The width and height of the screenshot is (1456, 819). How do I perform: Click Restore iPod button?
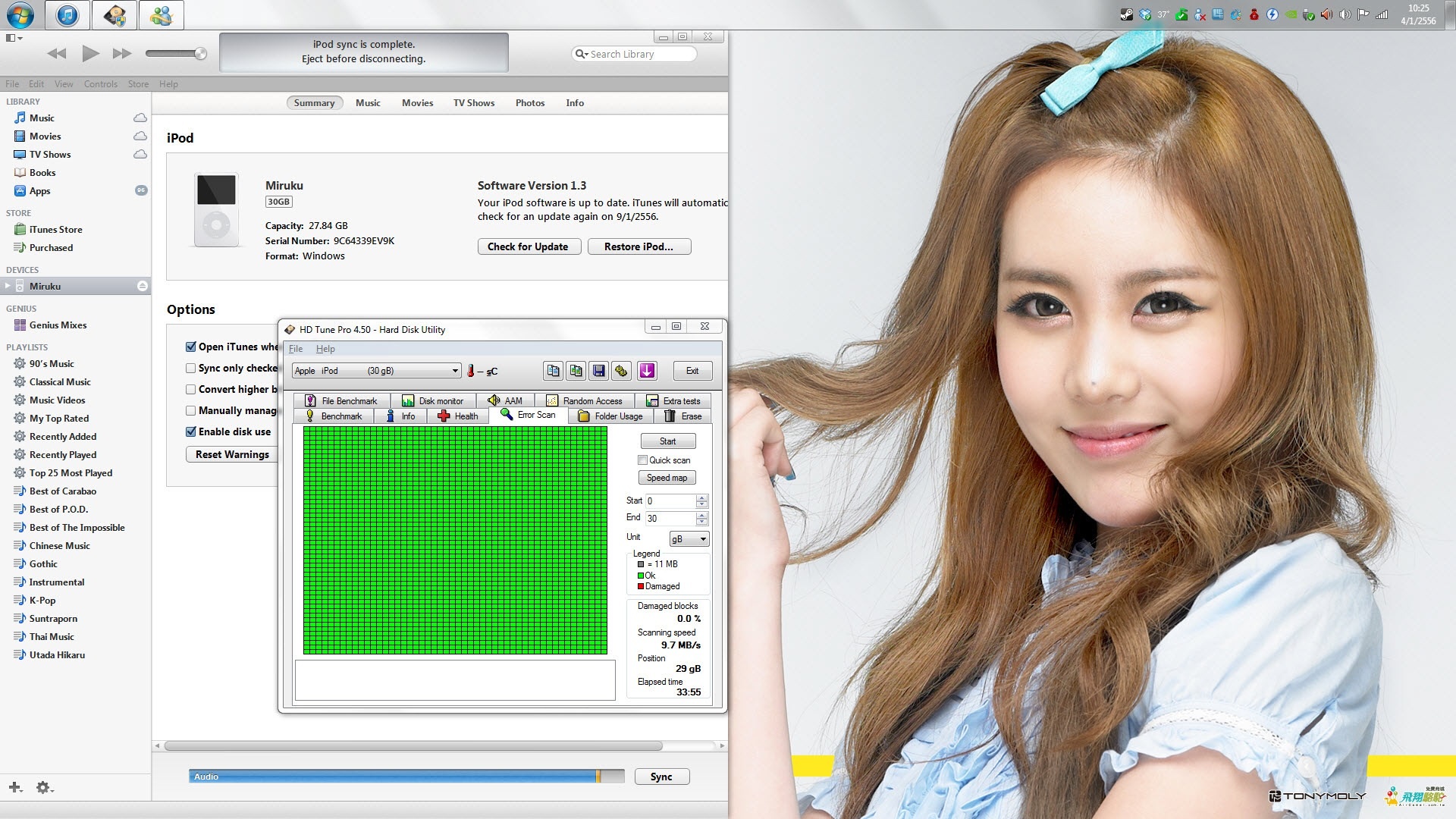point(639,246)
